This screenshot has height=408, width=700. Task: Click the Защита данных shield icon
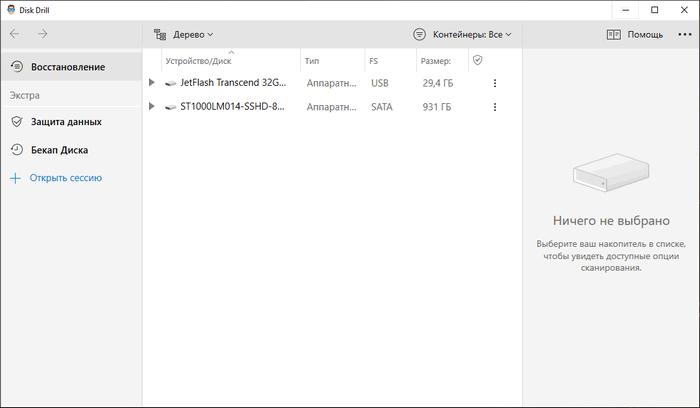tap(17, 121)
